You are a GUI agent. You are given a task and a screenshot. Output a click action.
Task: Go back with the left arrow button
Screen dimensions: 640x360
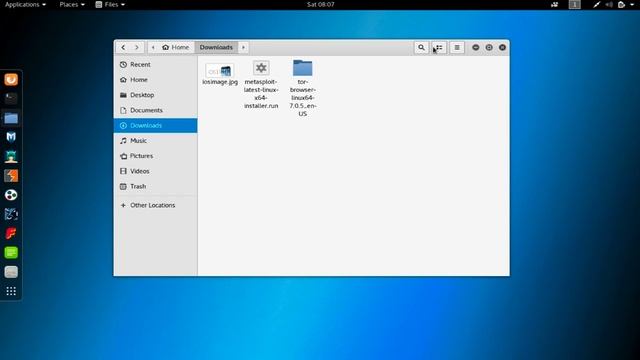tap(123, 47)
